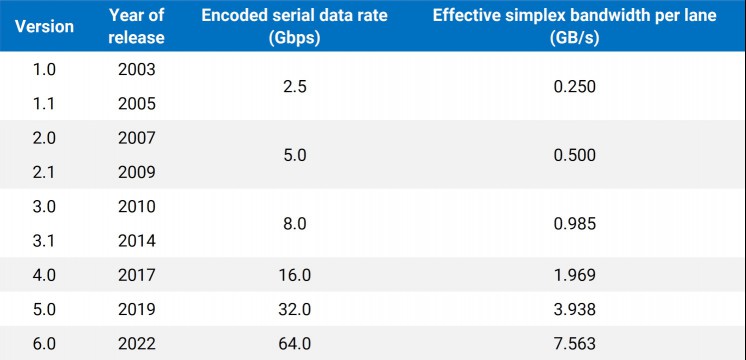Screen dimensions: 746x360
Task: Select the 8.0 Gbps data rate cell
Action: 294,224
